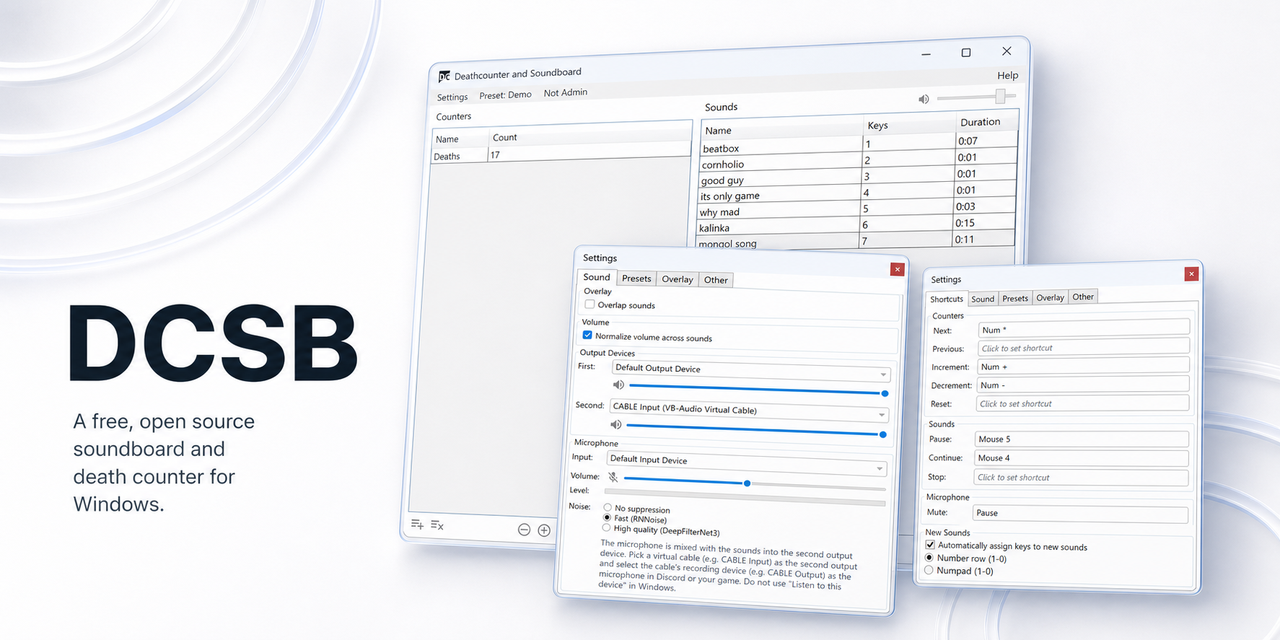The image size is (1280, 640).
Task: Click the add counter list-plus icon
Action: point(417,524)
